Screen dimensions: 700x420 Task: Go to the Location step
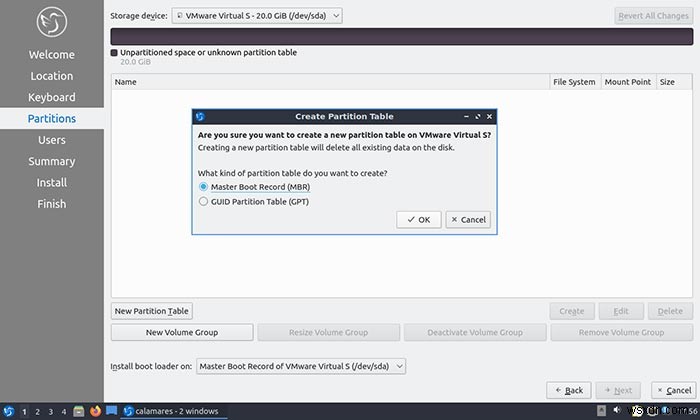[x=52, y=76]
